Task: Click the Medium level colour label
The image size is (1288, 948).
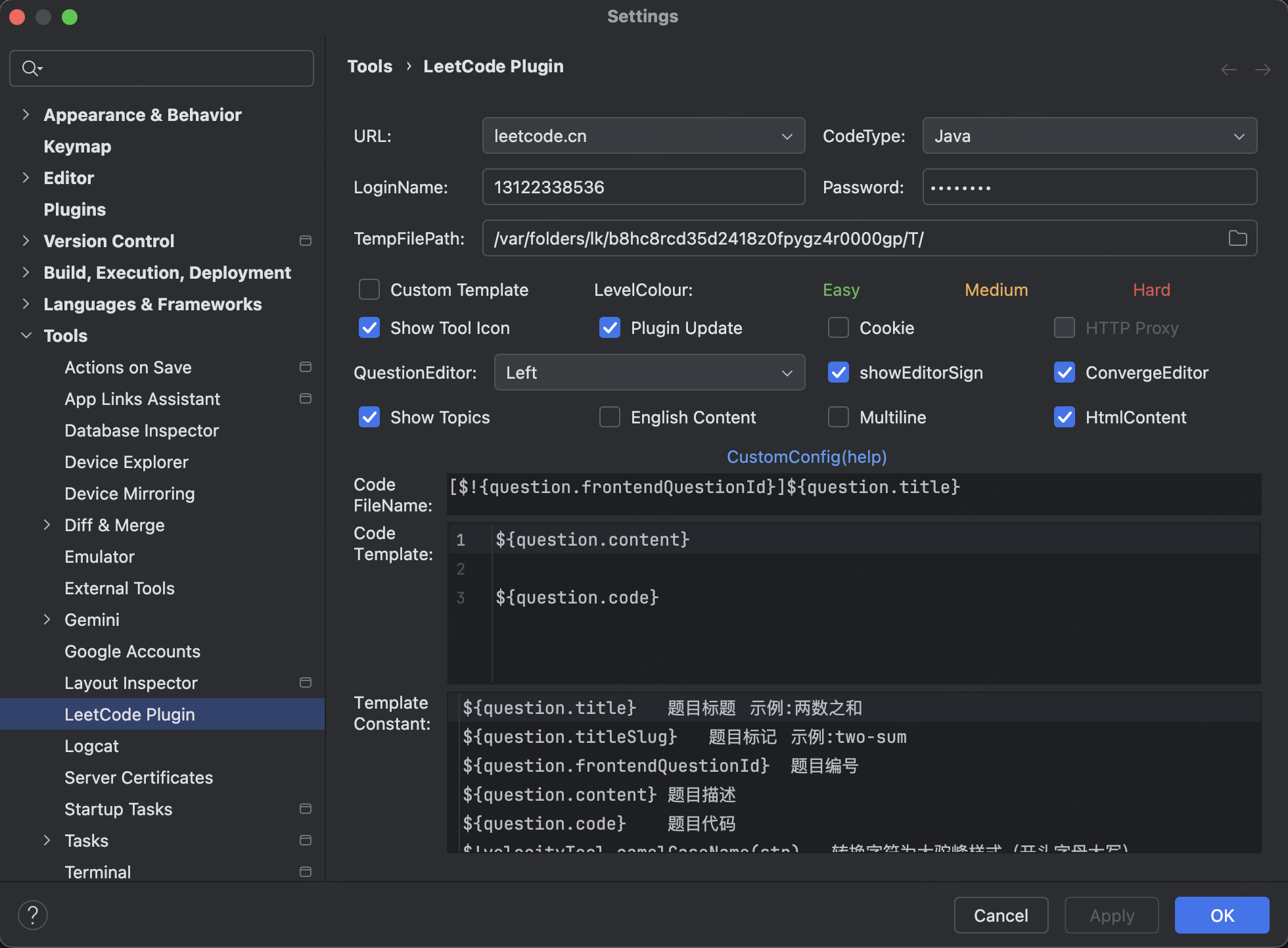Action: [x=996, y=289]
